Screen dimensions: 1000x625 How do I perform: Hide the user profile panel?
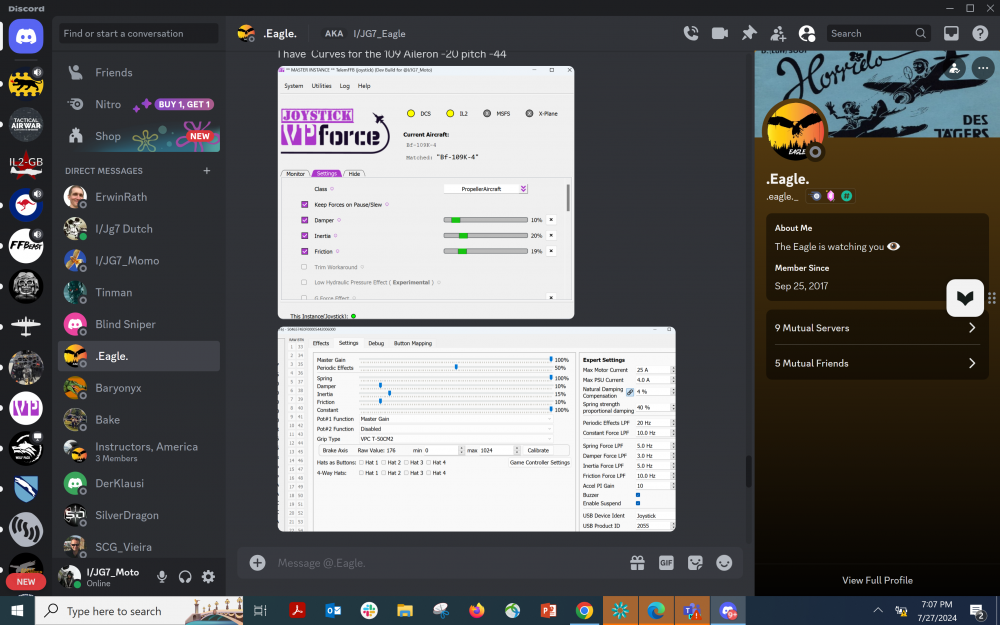807,33
